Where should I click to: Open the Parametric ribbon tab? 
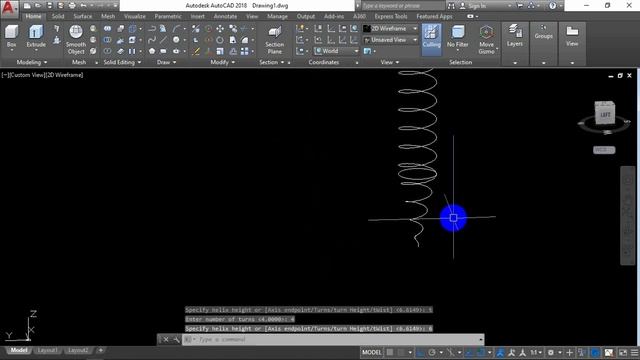click(168, 16)
